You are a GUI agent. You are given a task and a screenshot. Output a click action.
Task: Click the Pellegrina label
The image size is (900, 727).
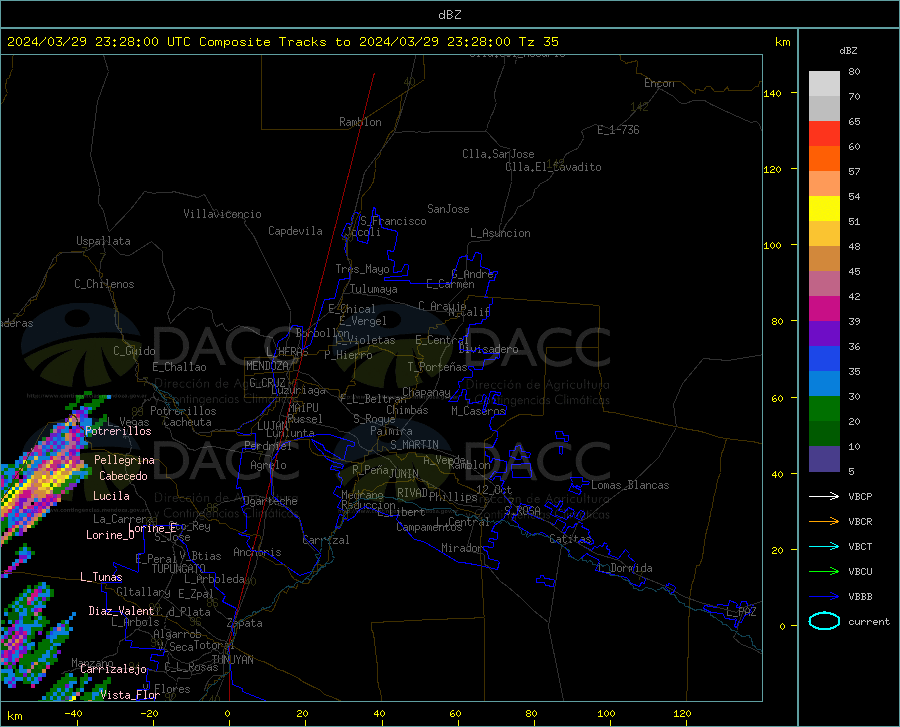(125, 460)
